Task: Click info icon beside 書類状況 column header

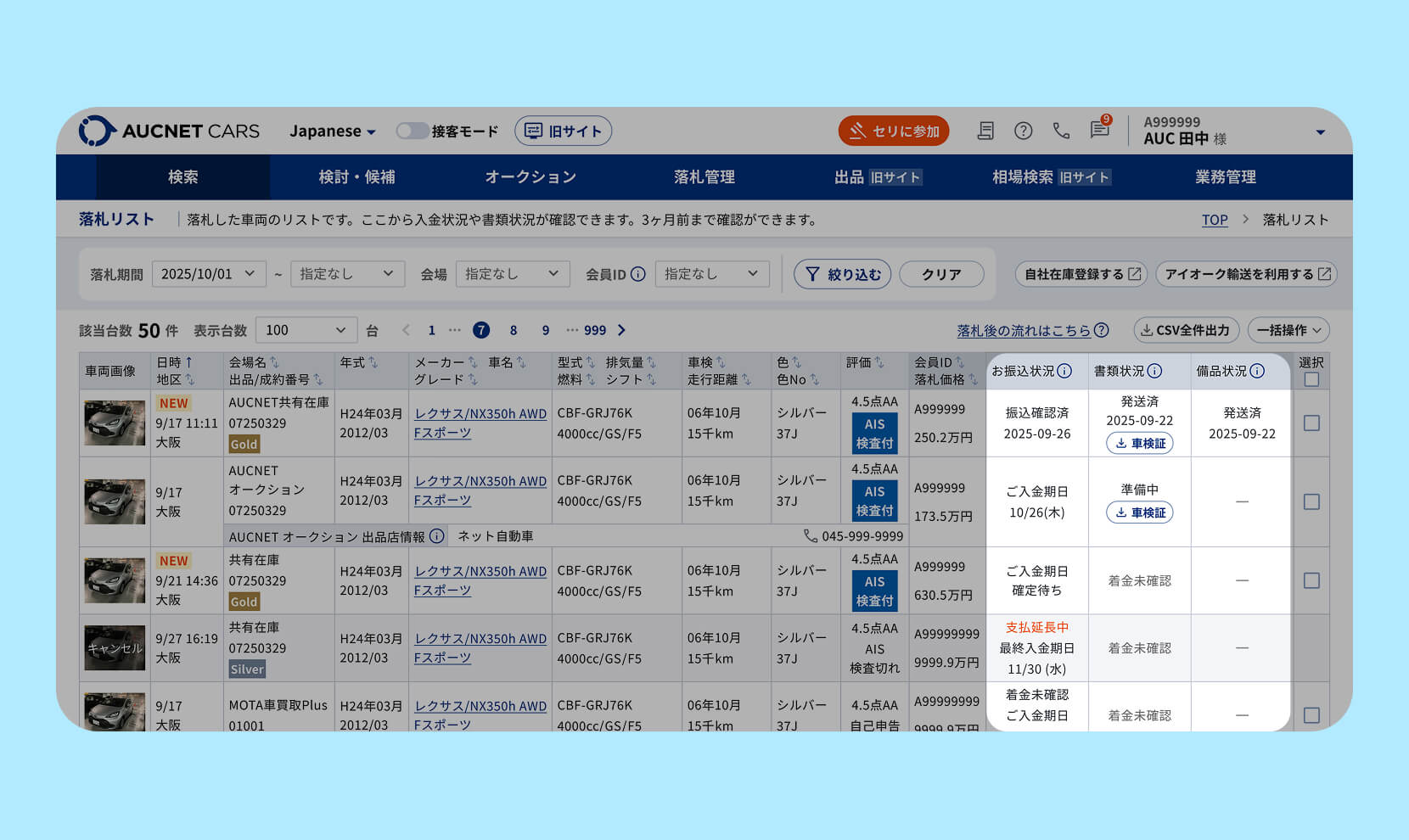Action: pos(1154,371)
